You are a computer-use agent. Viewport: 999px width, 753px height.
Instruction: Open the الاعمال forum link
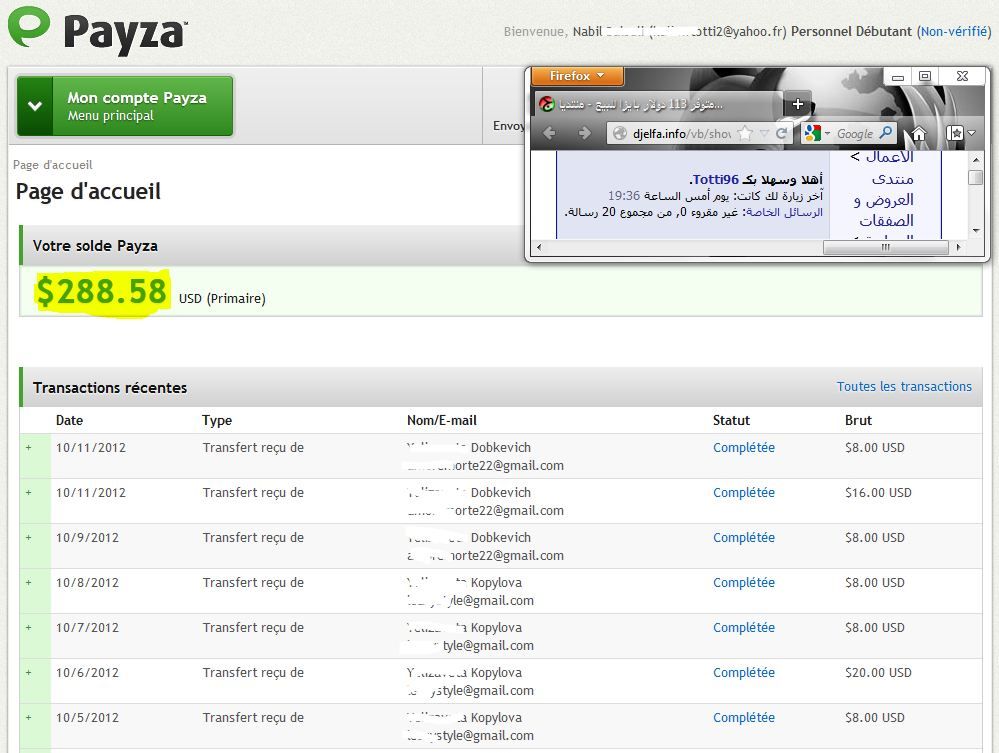tap(889, 157)
